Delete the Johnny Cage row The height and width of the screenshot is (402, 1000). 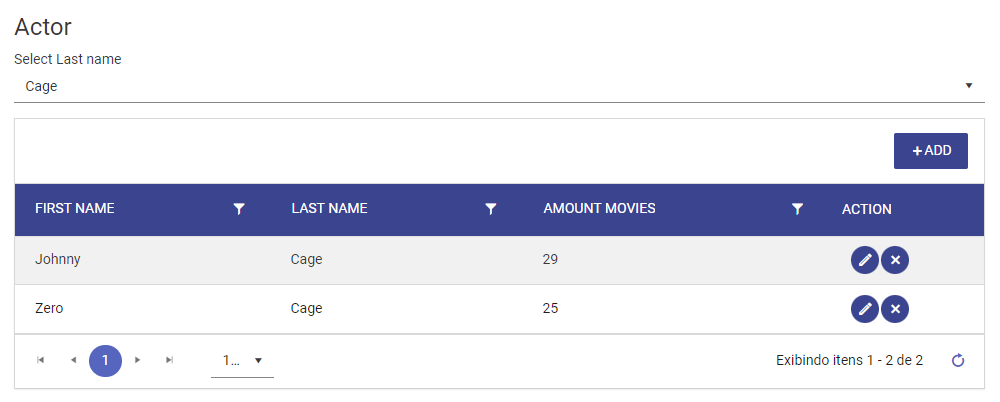point(895,260)
